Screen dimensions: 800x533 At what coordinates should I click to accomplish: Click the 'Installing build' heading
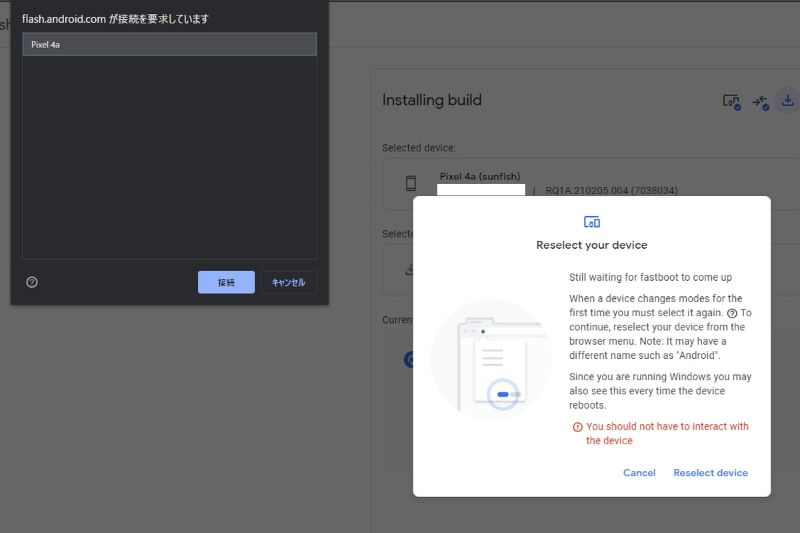432,100
